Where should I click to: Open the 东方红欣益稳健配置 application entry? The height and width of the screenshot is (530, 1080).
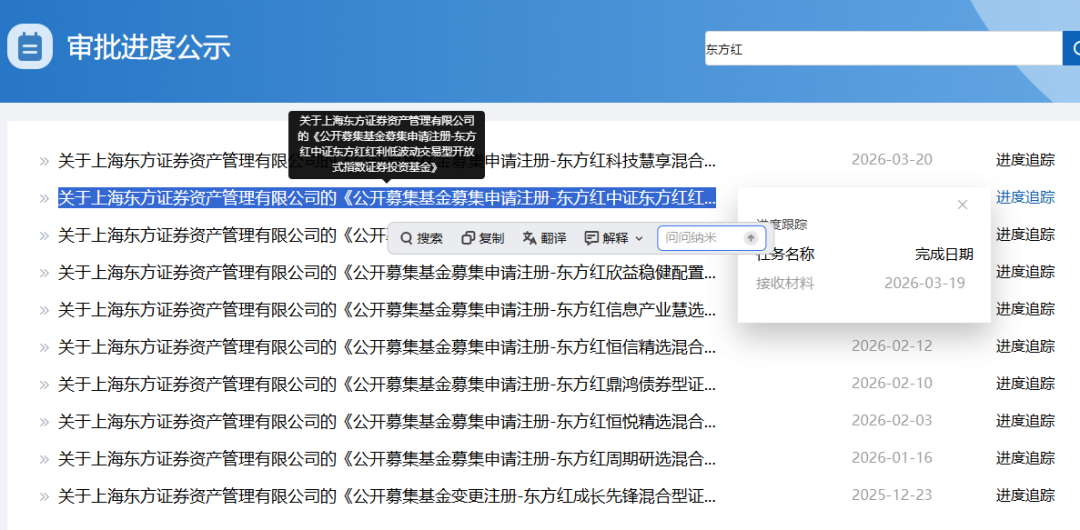[386, 272]
